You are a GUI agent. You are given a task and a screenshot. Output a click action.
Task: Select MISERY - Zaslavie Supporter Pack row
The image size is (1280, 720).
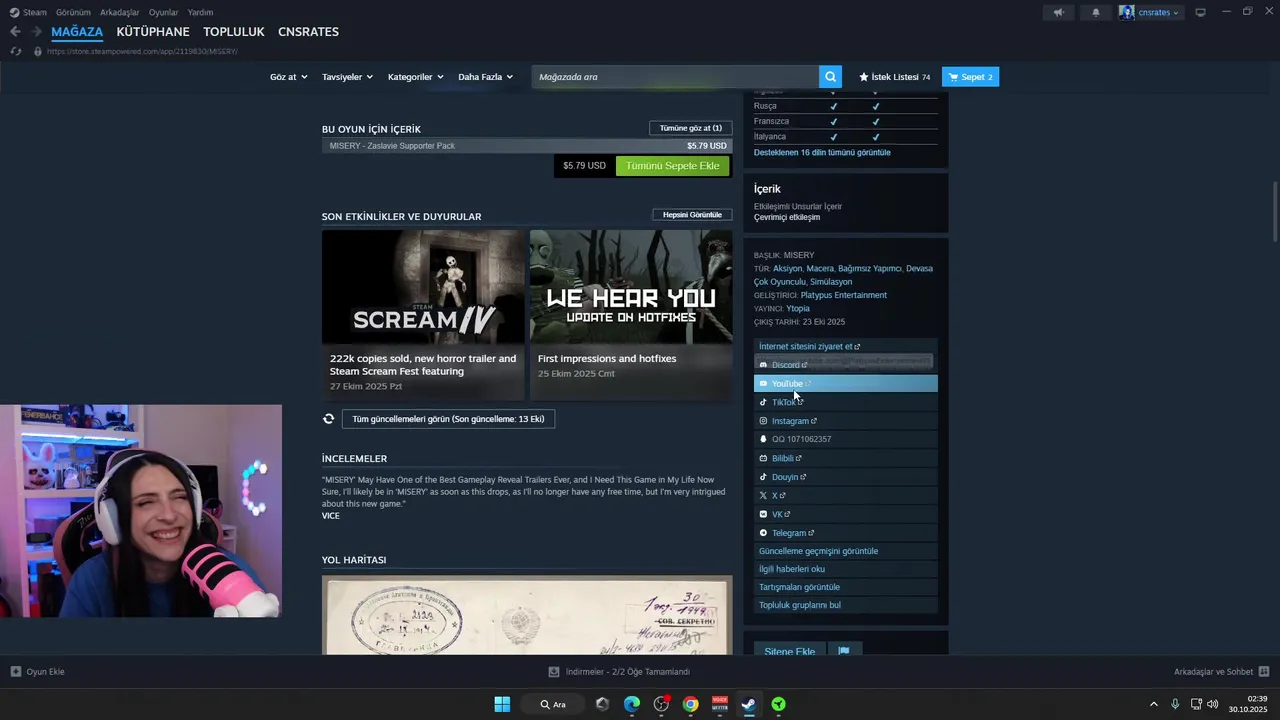[x=527, y=146]
